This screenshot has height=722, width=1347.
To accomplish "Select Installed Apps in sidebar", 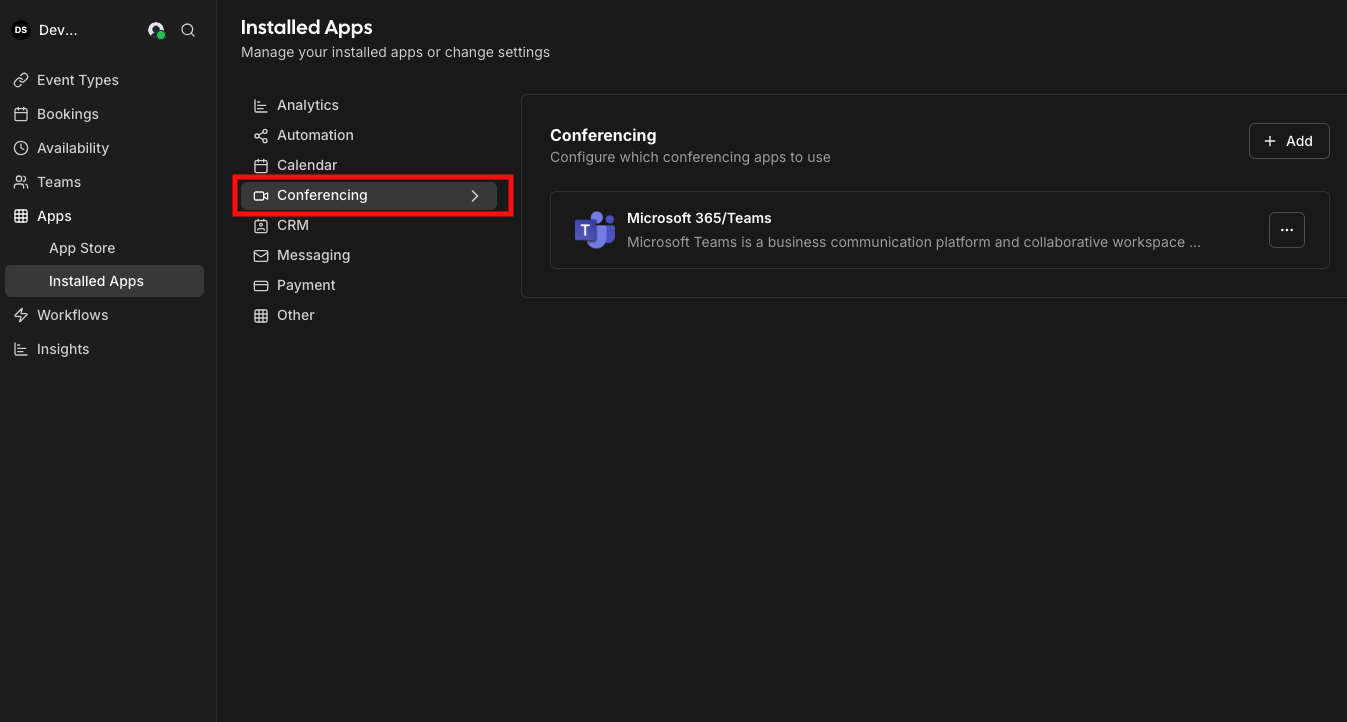I will pos(96,281).
